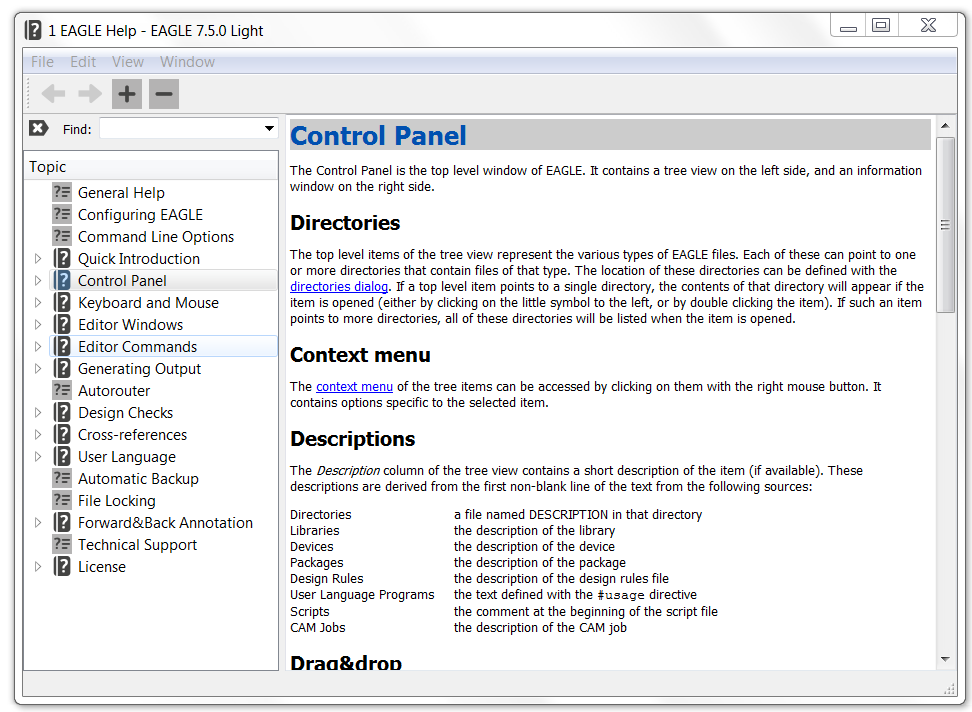Screen dimensions: 972x712
Task: Minimize the EAGLE Help window
Action: click(x=849, y=26)
